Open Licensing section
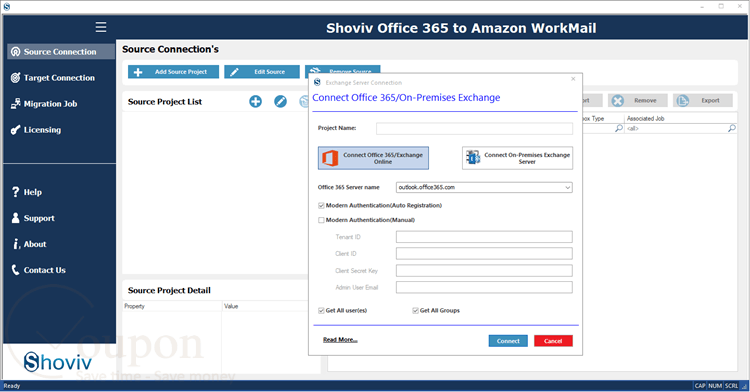The image size is (750, 392). [42, 130]
